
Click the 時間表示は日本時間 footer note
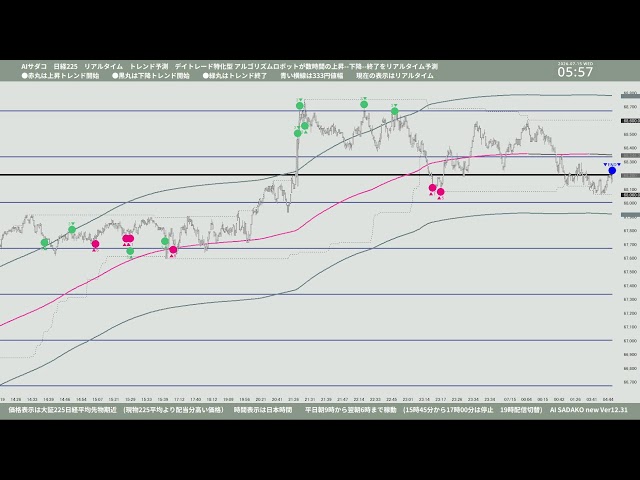(263, 409)
